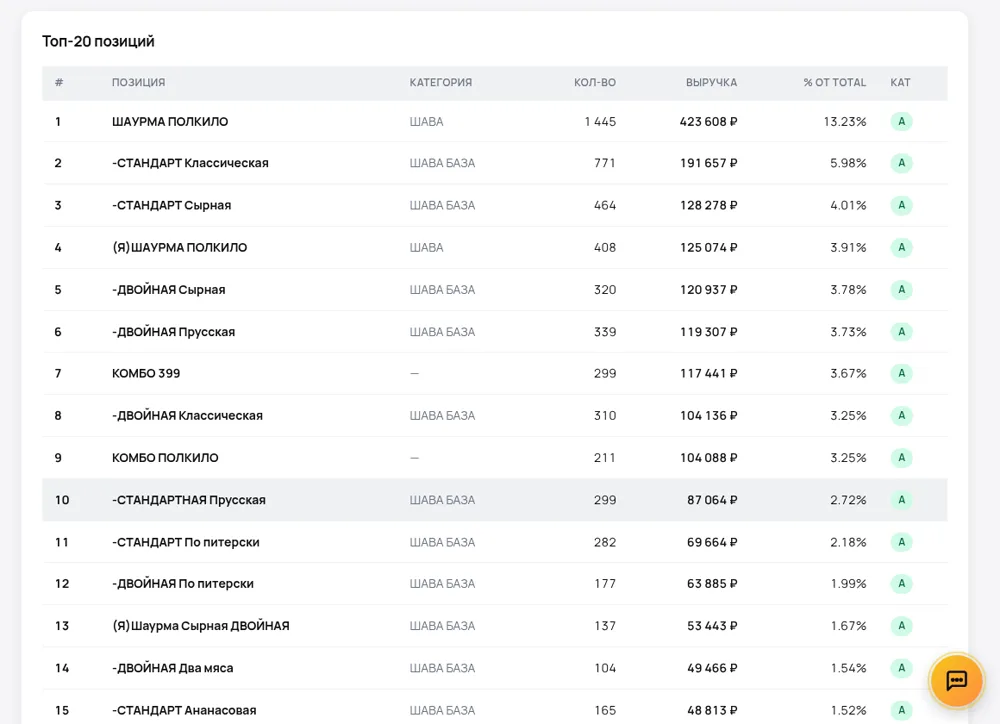Select the -СТАНДАРТ Ананасовая position
The image size is (1000, 724).
click(x=184, y=710)
